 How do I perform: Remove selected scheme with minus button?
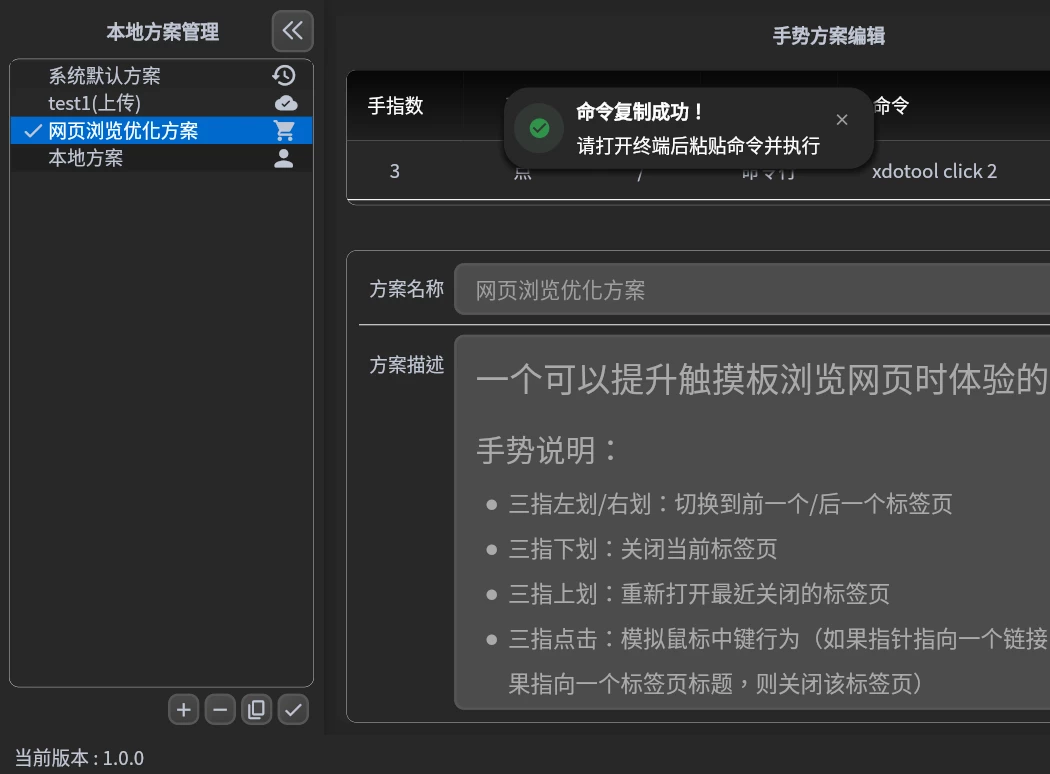click(220, 710)
